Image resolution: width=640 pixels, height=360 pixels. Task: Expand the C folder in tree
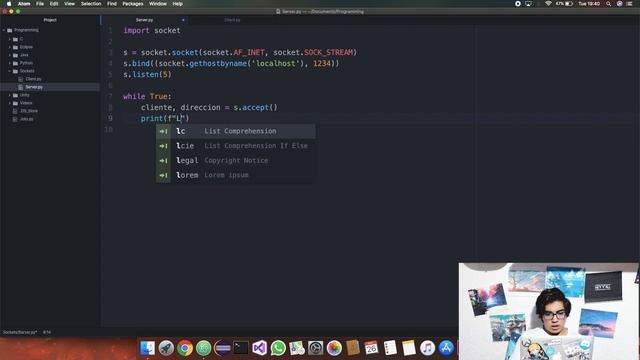(x=10, y=39)
